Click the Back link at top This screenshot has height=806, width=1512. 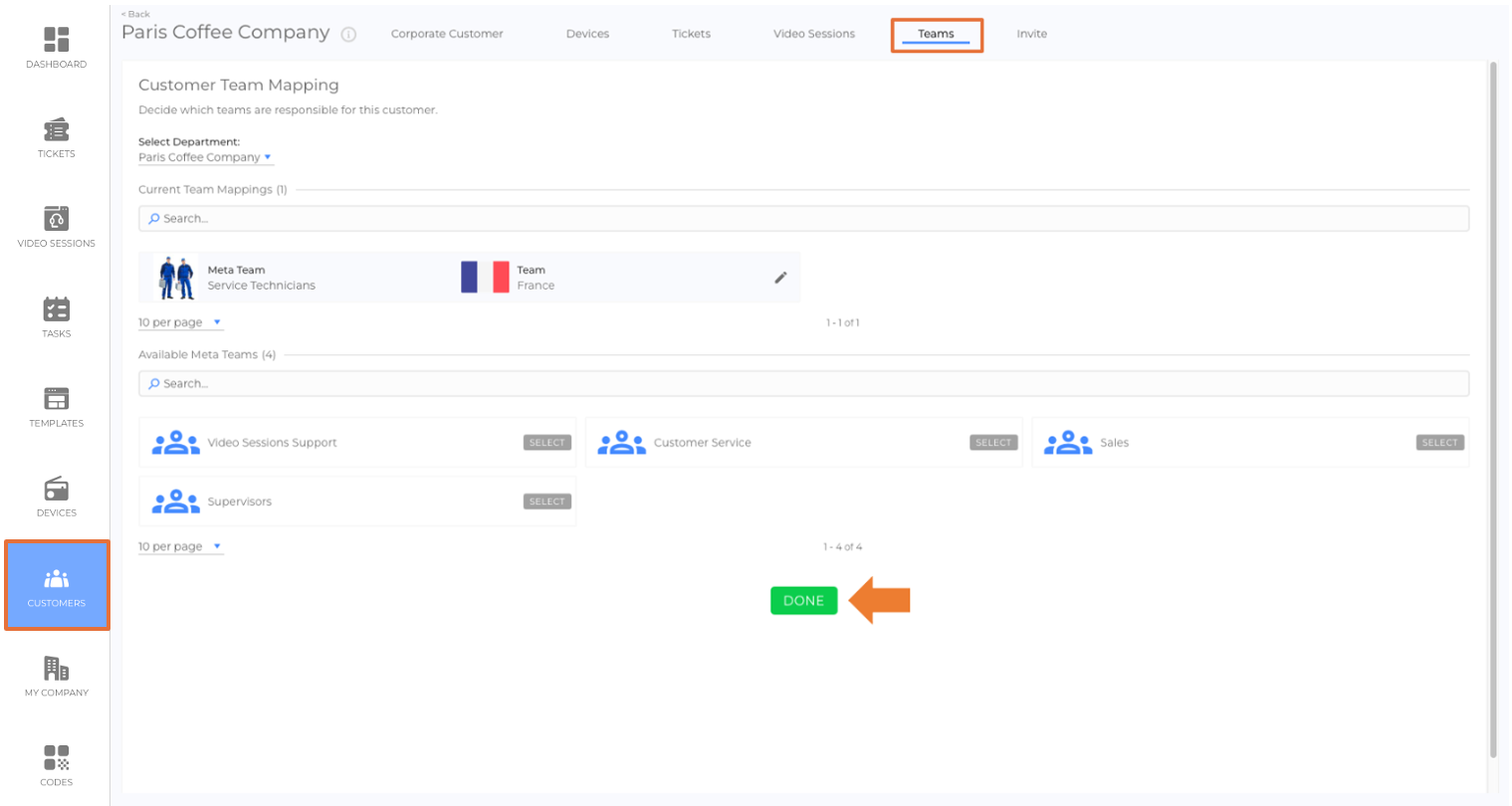coord(135,14)
